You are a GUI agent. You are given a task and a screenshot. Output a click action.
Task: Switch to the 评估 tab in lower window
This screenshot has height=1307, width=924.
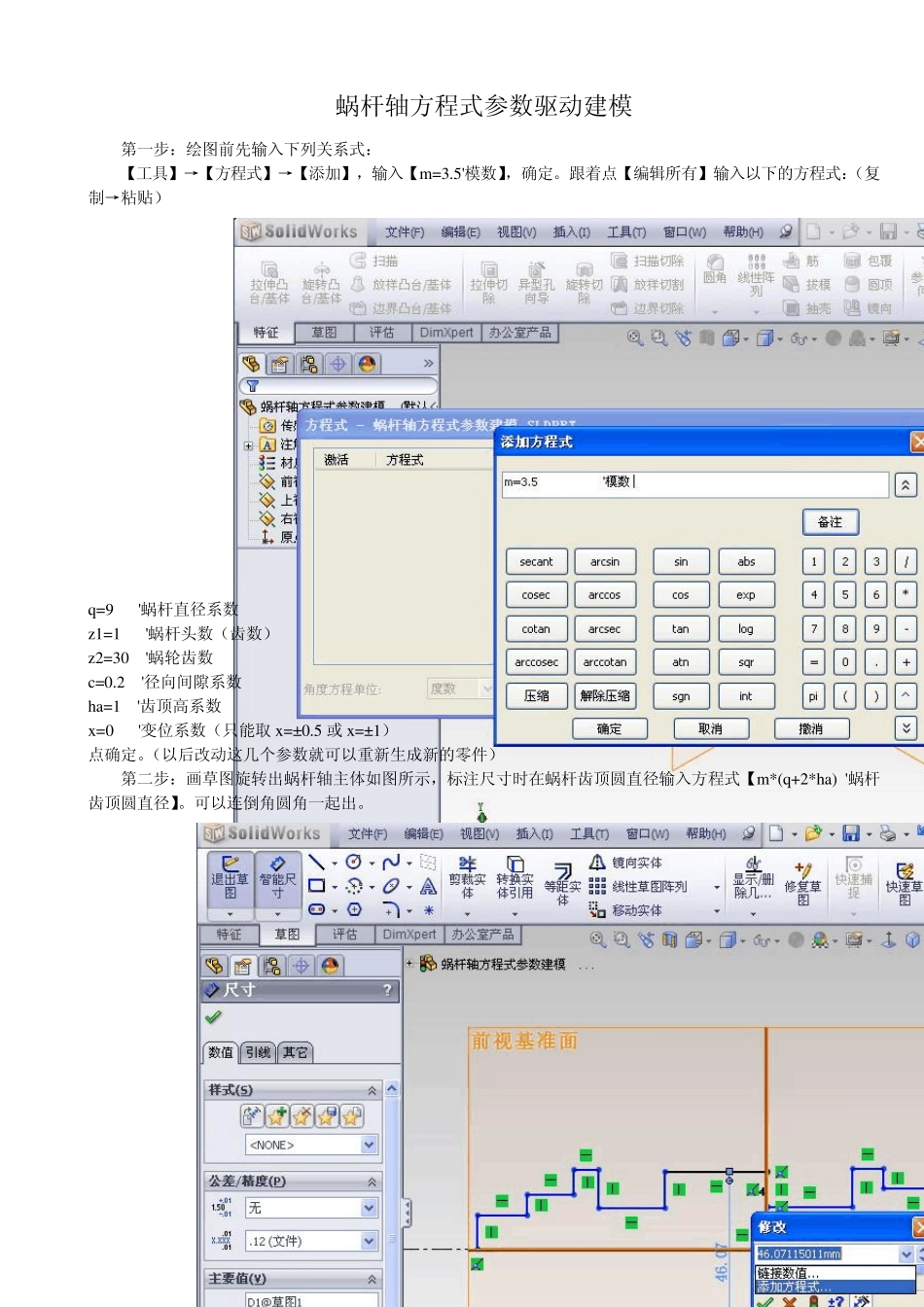click(344, 935)
